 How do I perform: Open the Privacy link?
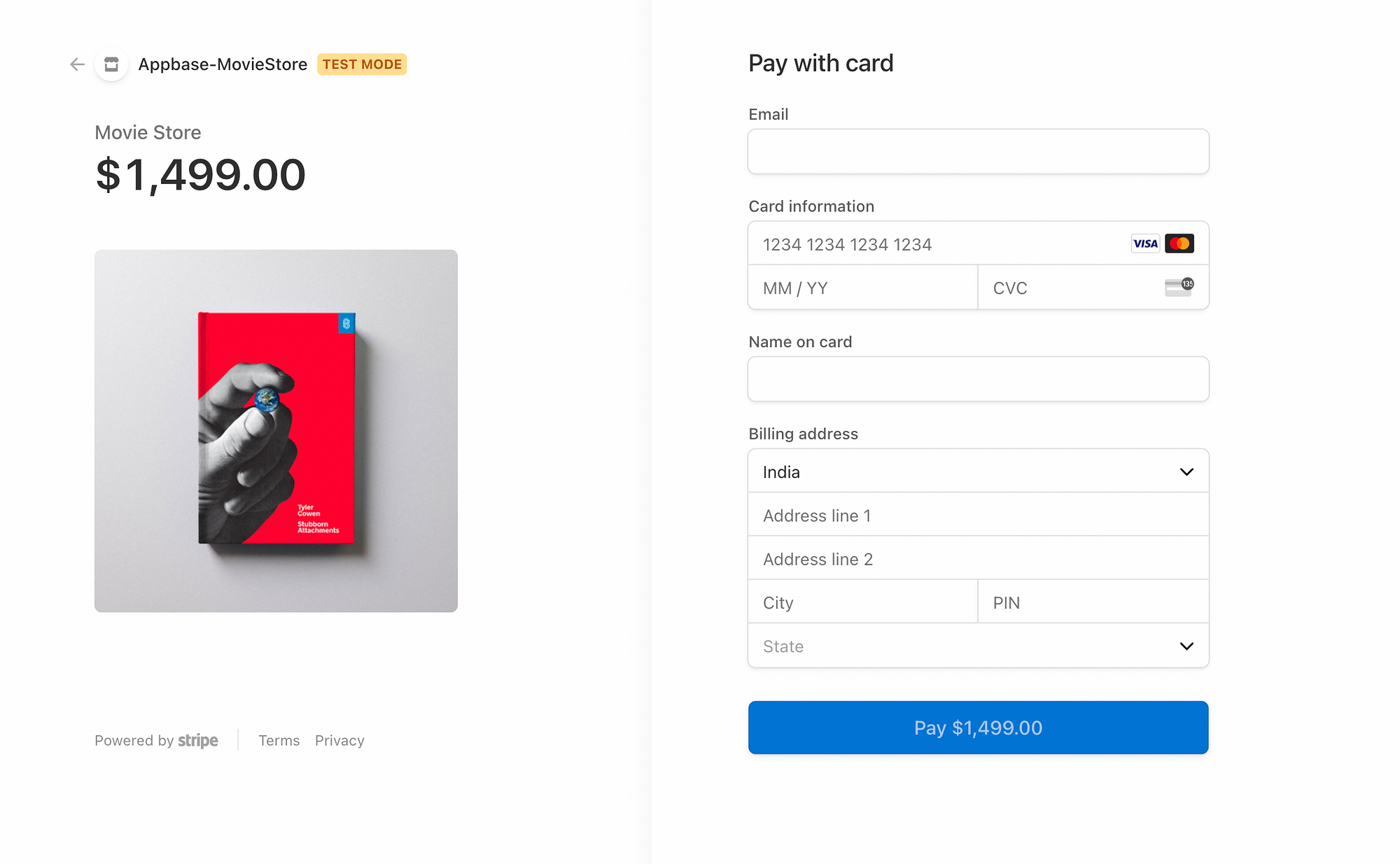tap(339, 740)
